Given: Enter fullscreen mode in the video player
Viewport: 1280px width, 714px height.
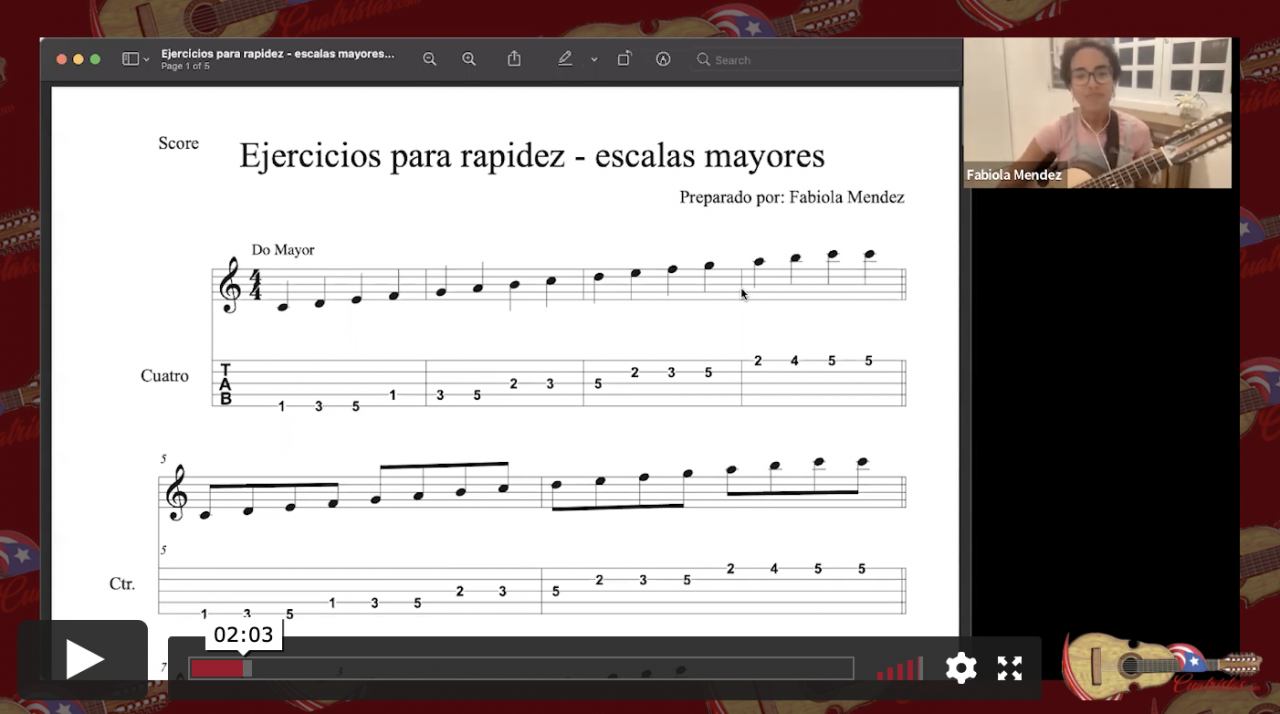Looking at the screenshot, I should pyautogui.click(x=1010, y=668).
